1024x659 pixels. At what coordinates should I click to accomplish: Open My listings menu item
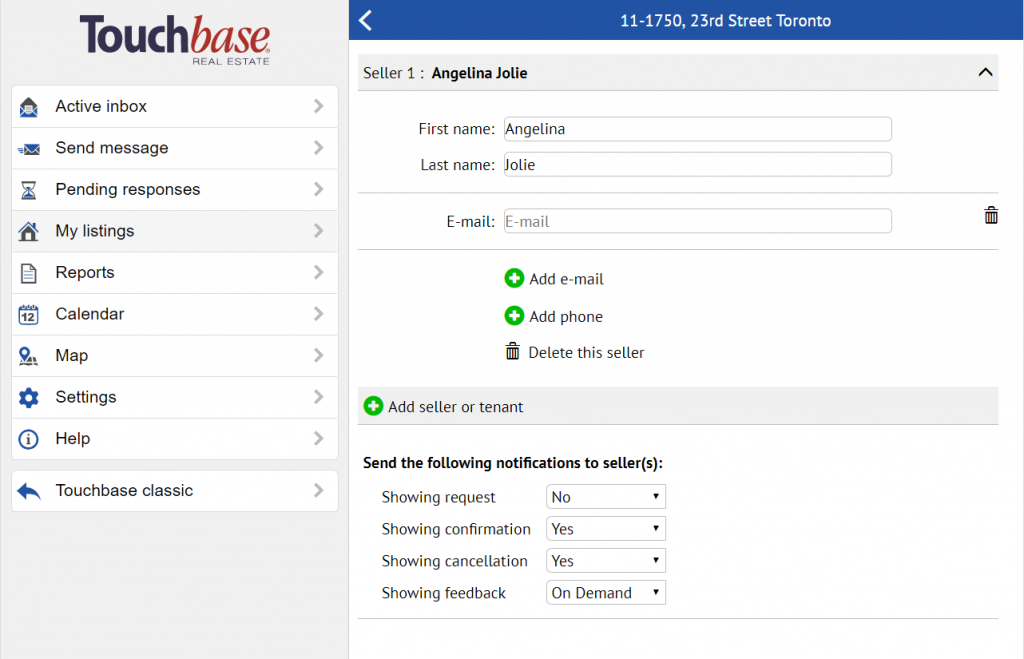pos(175,231)
